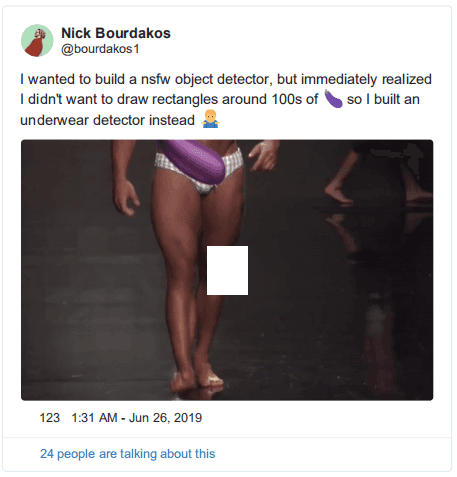The image size is (457, 477).
Task: Select the purple eggplant overlay in the image
Action: (x=193, y=160)
